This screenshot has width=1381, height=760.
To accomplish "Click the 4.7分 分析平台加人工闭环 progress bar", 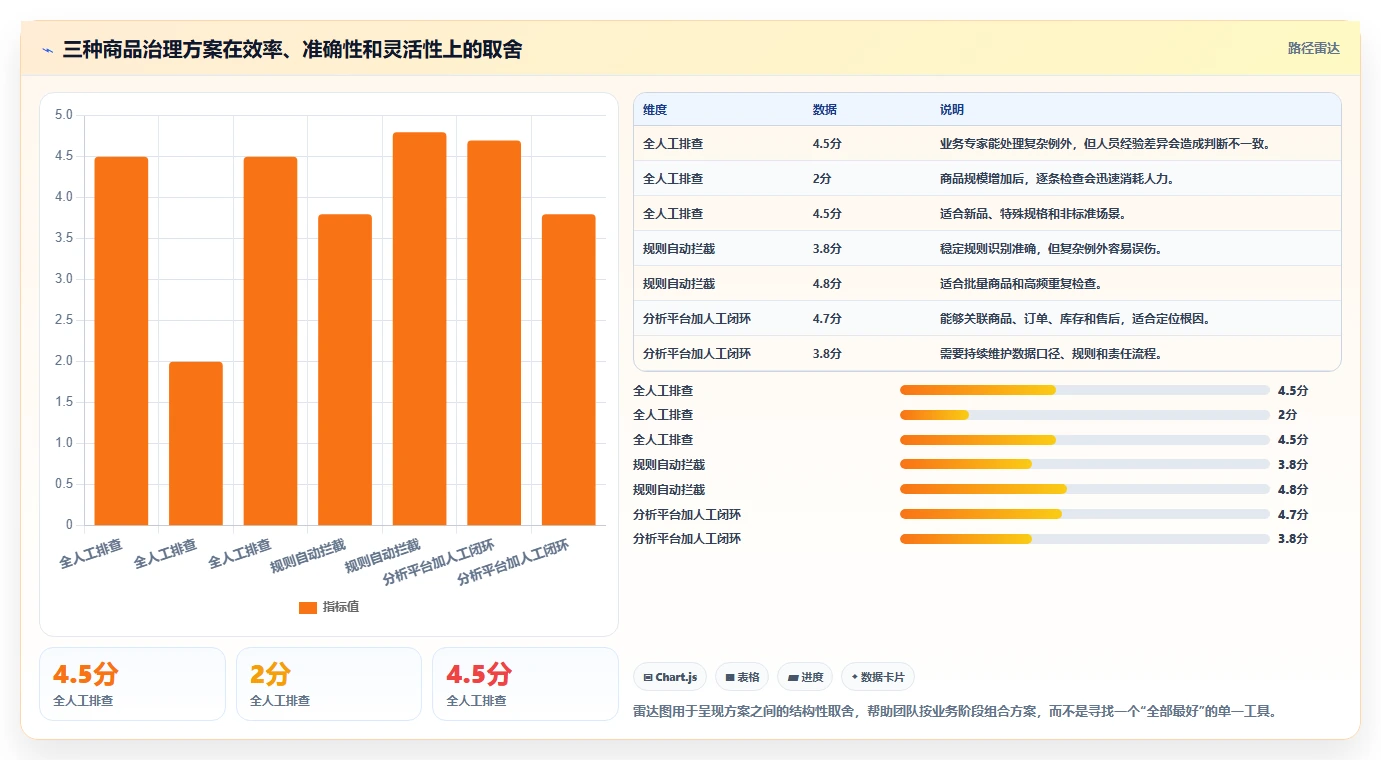I will 1085,514.
